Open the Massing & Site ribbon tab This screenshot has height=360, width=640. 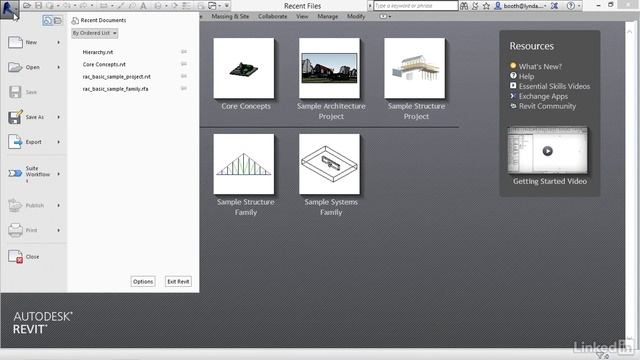pos(230,16)
